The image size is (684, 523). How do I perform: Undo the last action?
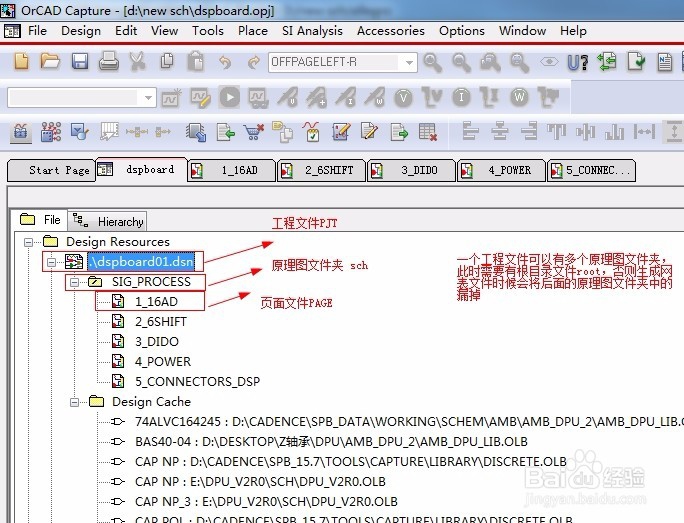pyautogui.click(x=225, y=62)
